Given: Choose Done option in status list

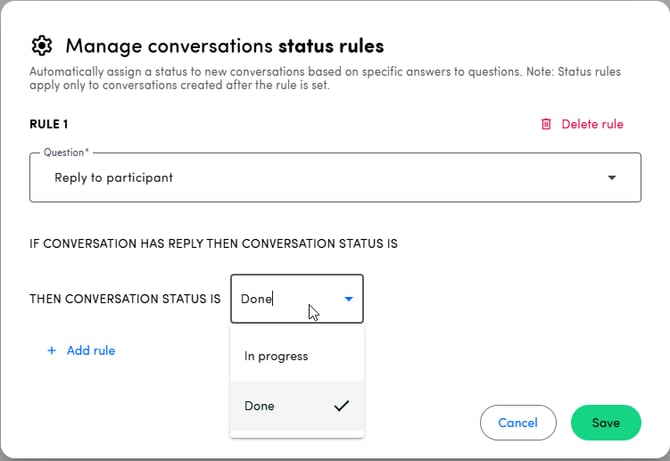Looking at the screenshot, I should pyautogui.click(x=260, y=406).
